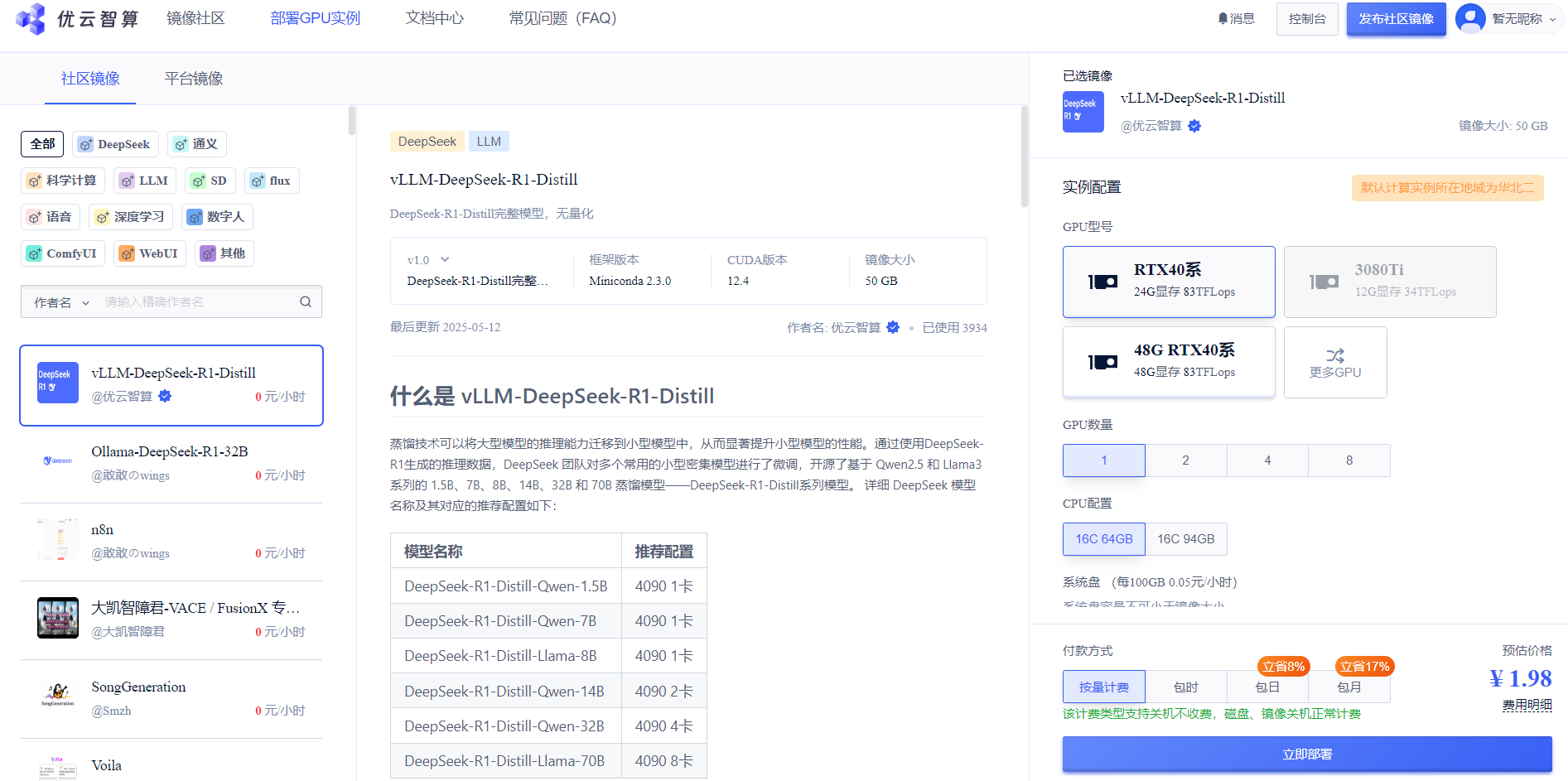
Task: Open 文档中心 in top navigation
Action: tap(435, 18)
